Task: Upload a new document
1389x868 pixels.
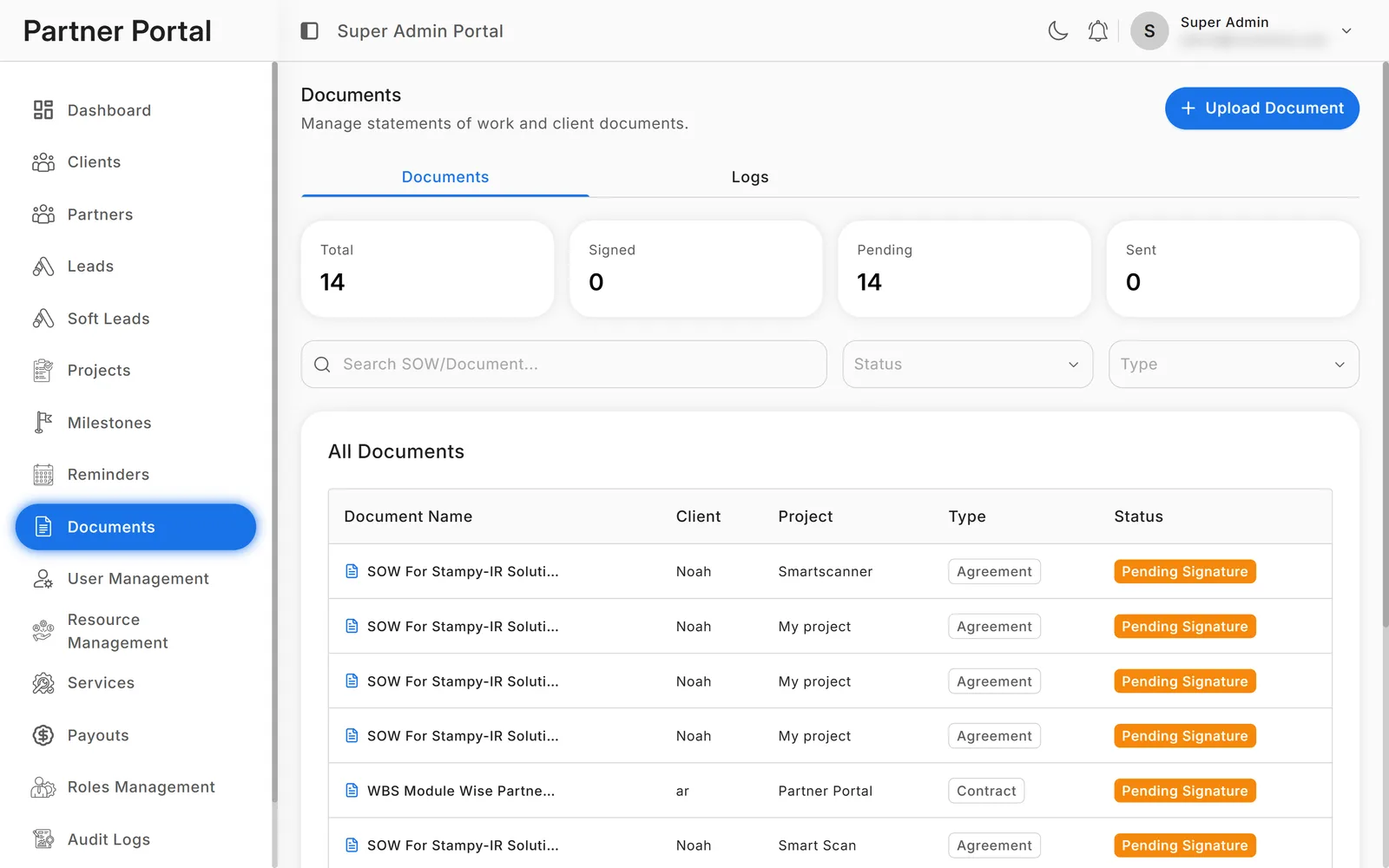Action: [x=1261, y=108]
